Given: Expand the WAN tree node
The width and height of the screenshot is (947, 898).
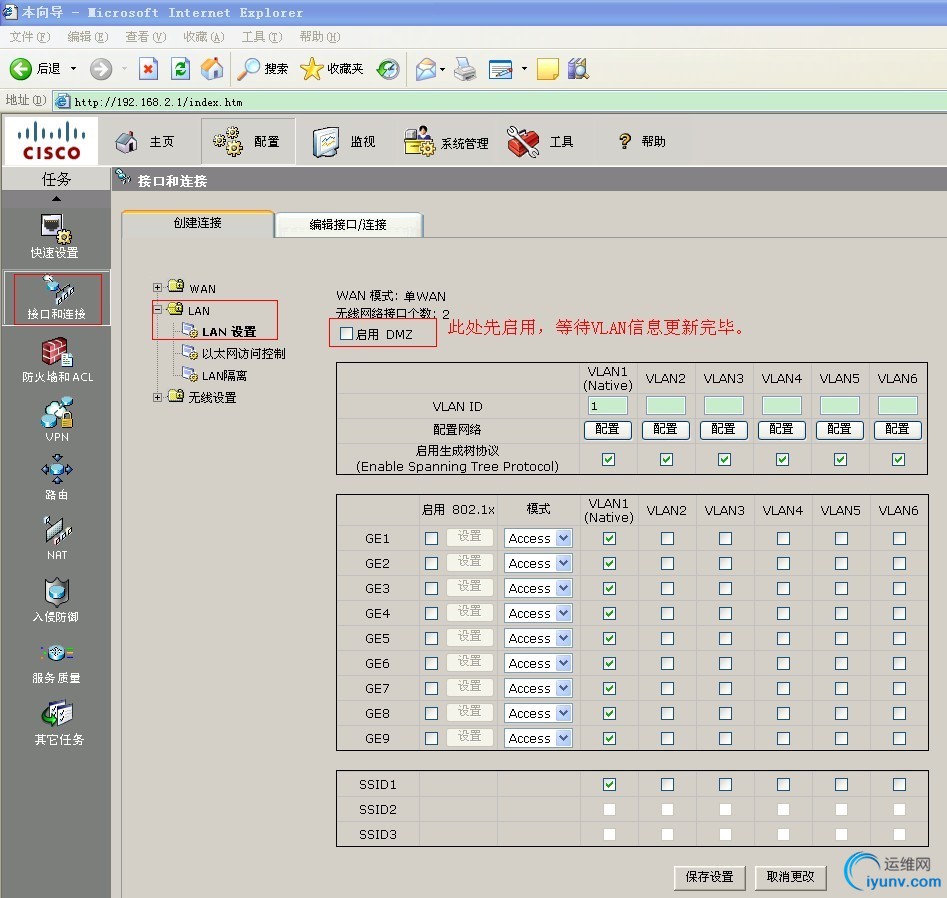Looking at the screenshot, I should click(x=158, y=288).
